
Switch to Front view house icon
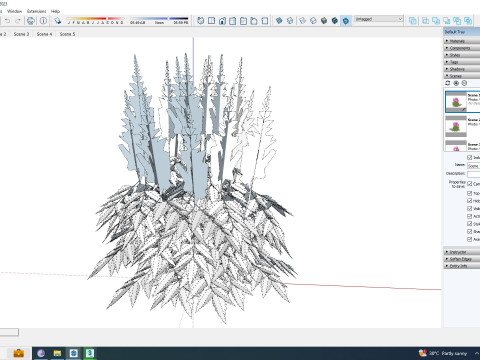[x=222, y=21]
